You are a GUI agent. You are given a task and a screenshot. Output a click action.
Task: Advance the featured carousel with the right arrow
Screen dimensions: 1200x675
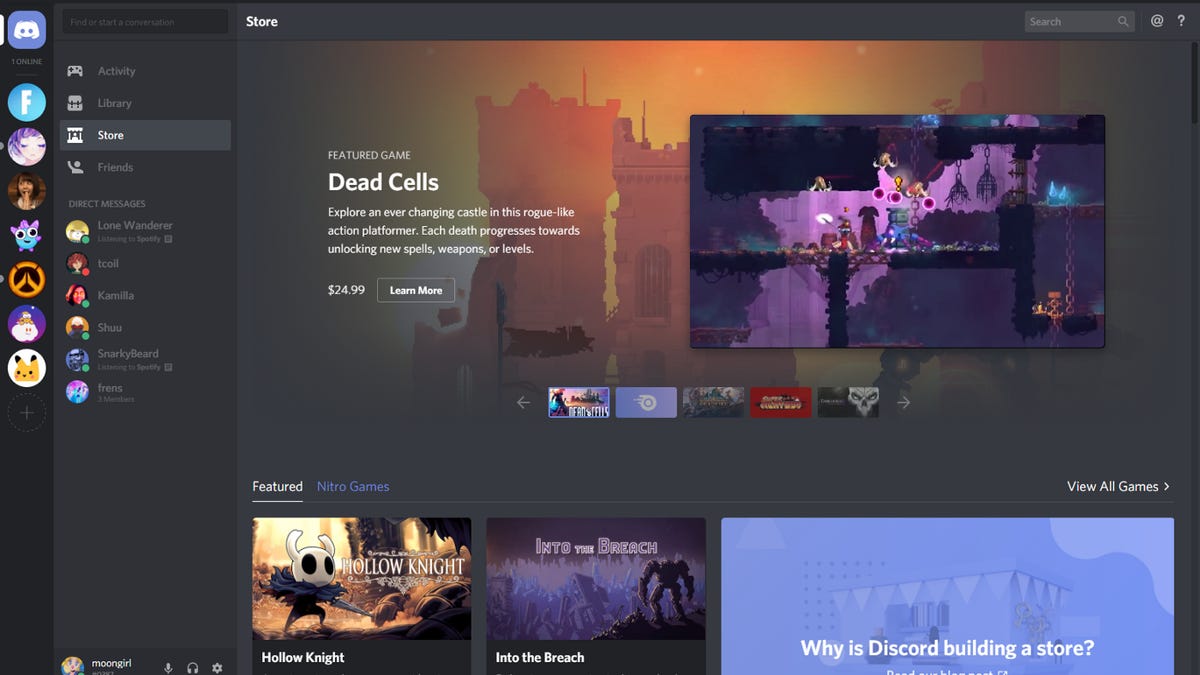[x=903, y=402]
